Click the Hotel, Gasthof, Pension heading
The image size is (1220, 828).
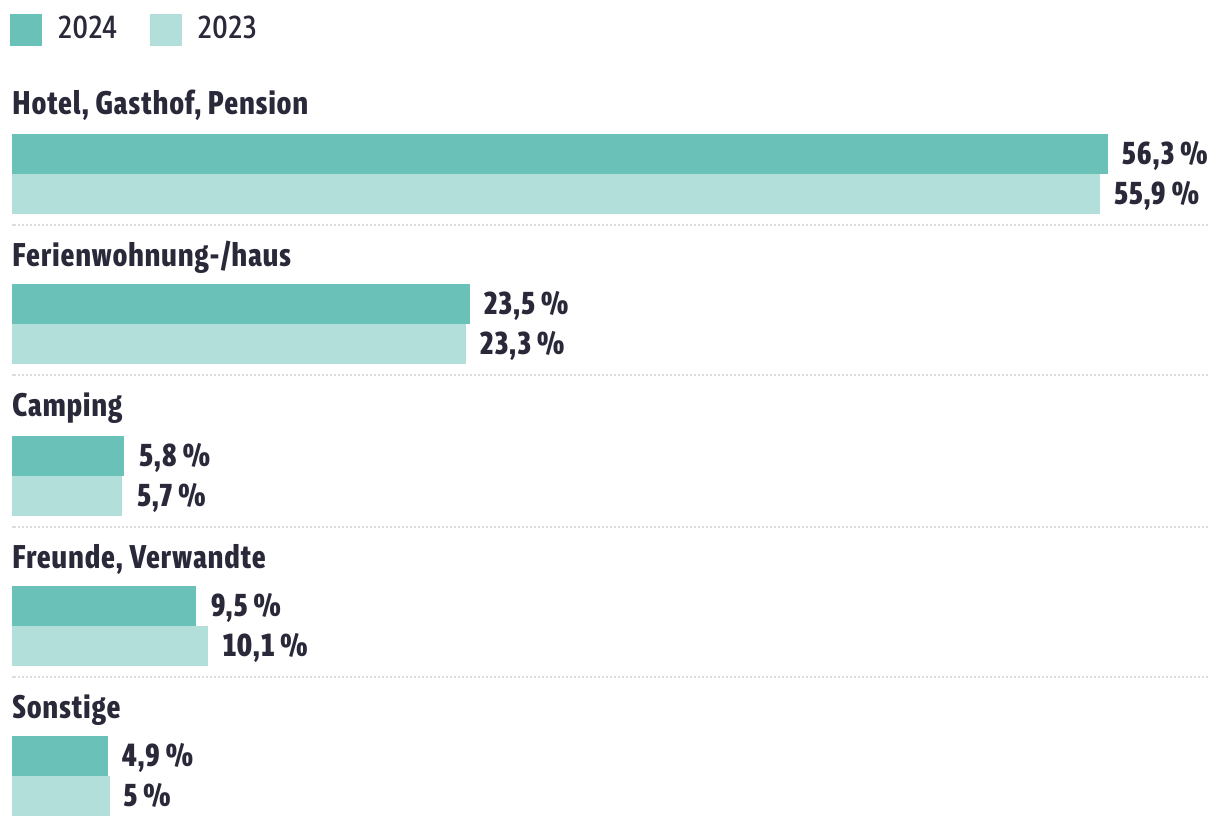tap(160, 103)
